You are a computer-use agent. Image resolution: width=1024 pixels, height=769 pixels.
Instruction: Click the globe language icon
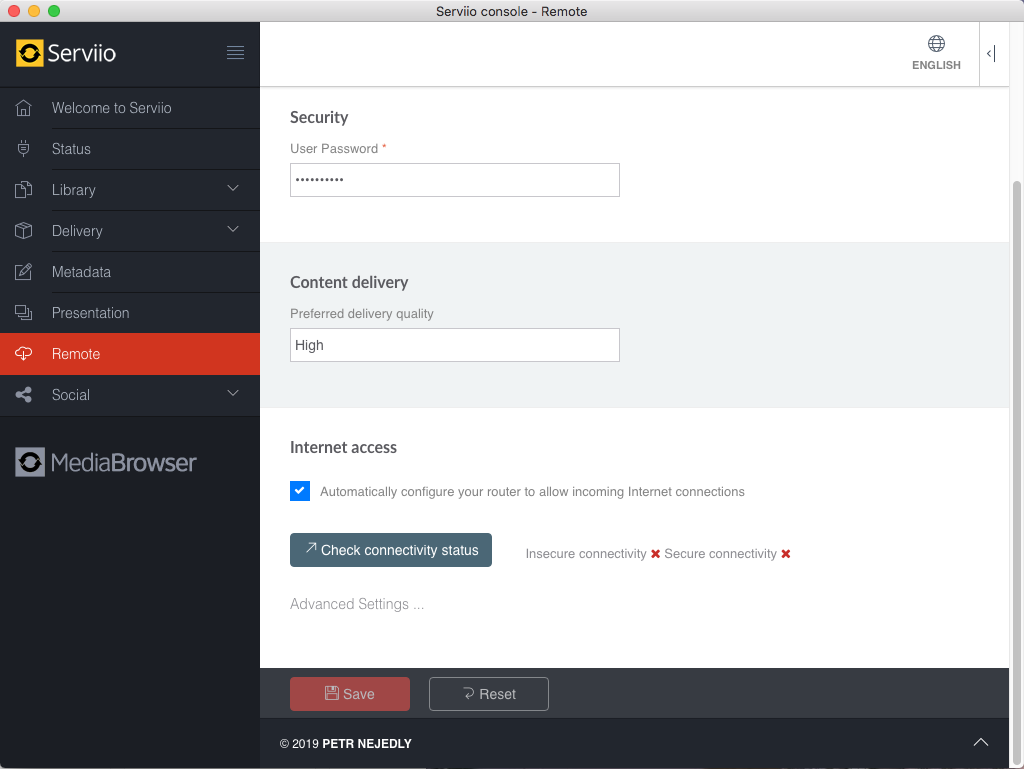click(936, 44)
